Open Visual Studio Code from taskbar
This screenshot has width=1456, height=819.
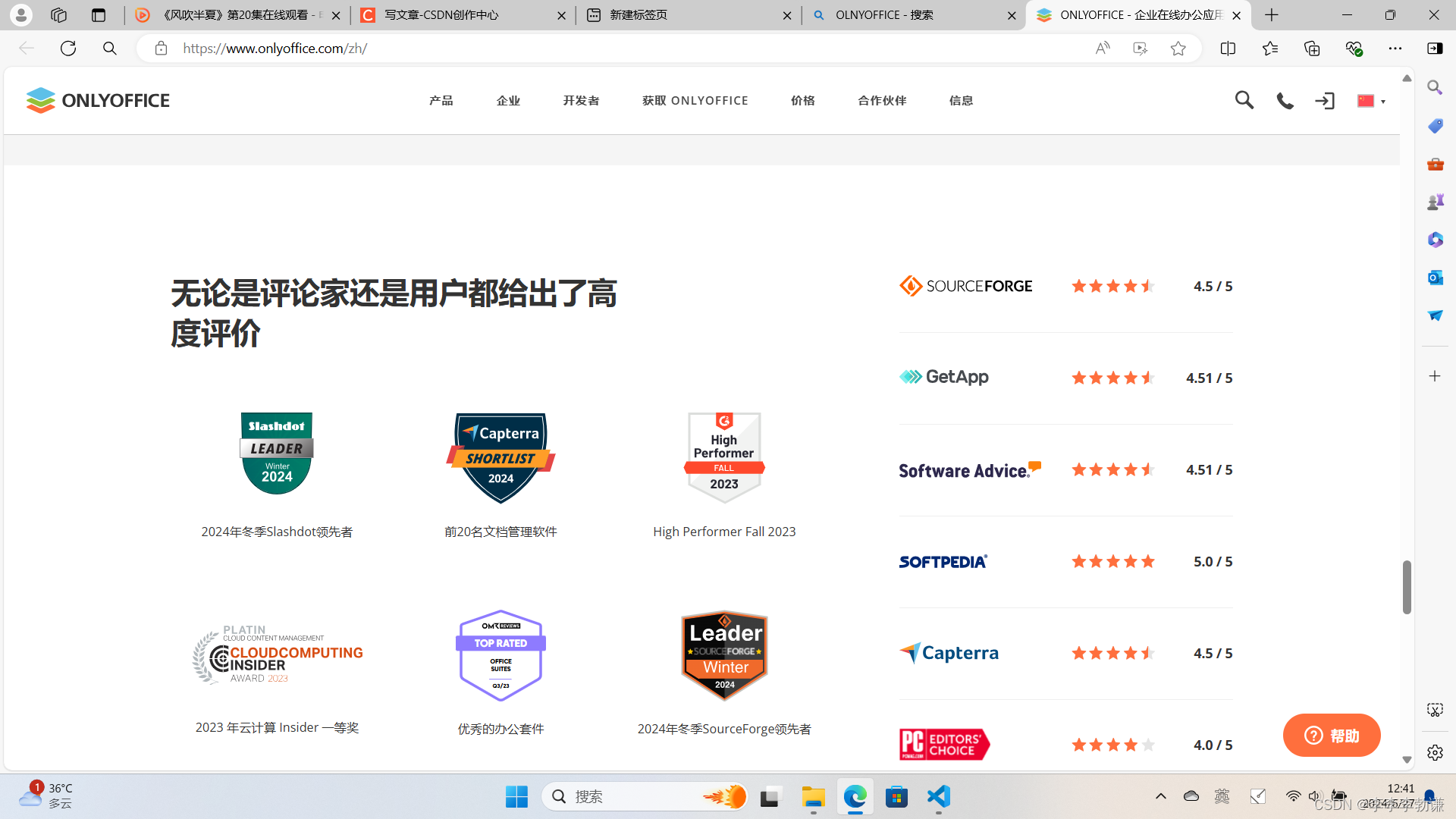click(x=938, y=796)
